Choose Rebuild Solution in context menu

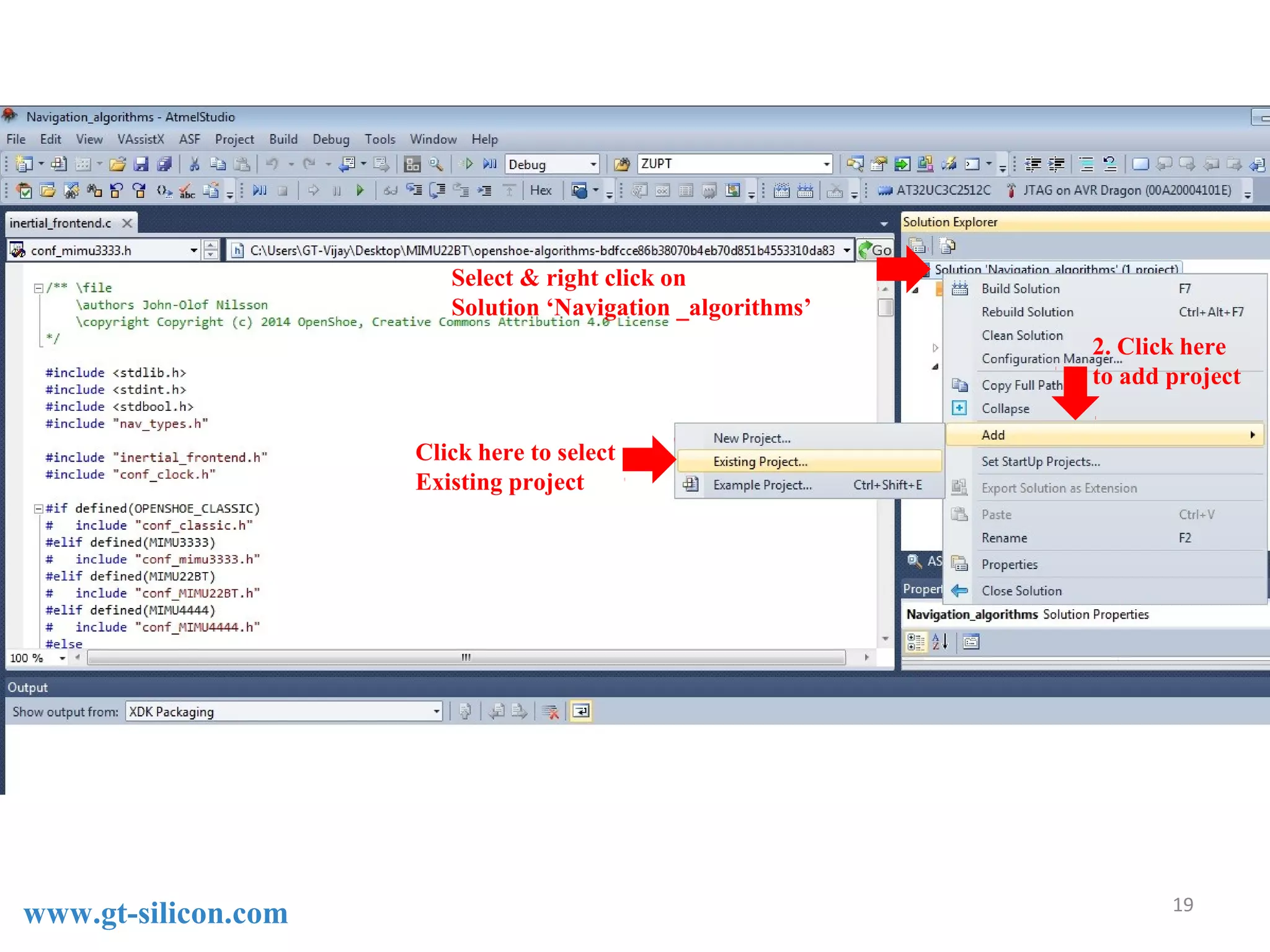[1105, 312]
